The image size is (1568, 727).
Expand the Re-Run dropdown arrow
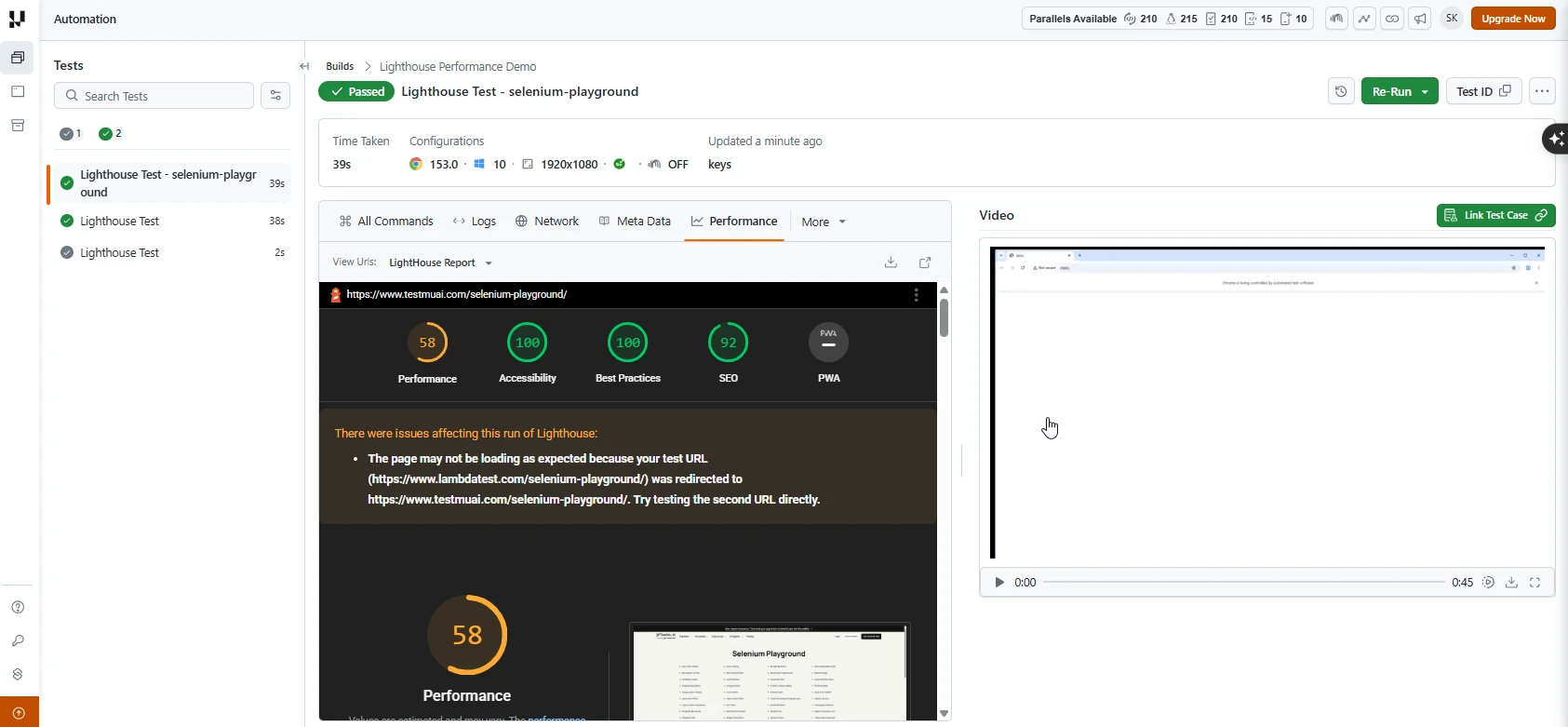pyautogui.click(x=1425, y=91)
